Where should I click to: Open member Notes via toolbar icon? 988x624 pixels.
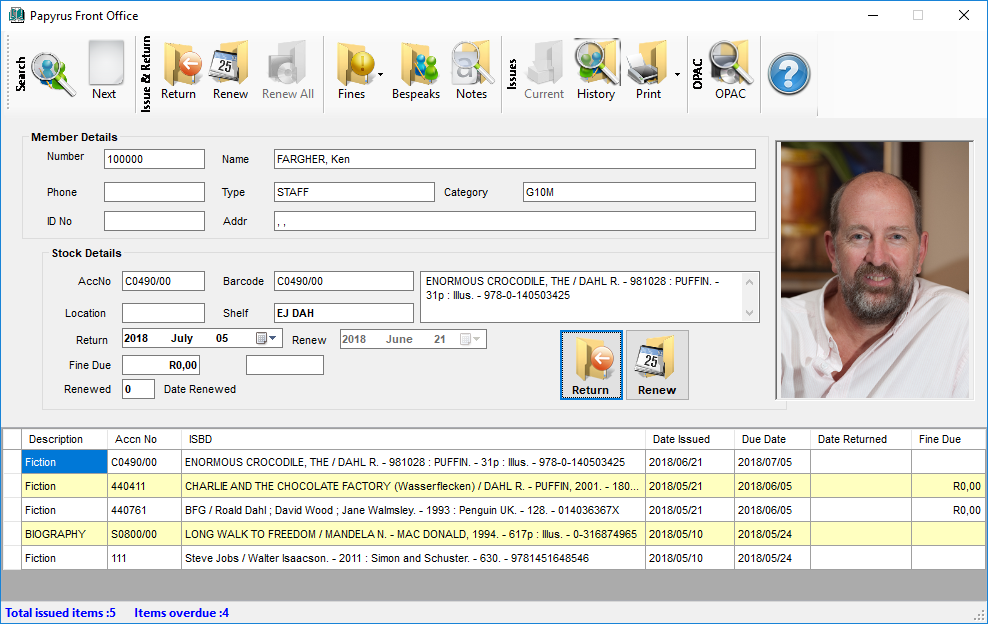click(x=471, y=71)
